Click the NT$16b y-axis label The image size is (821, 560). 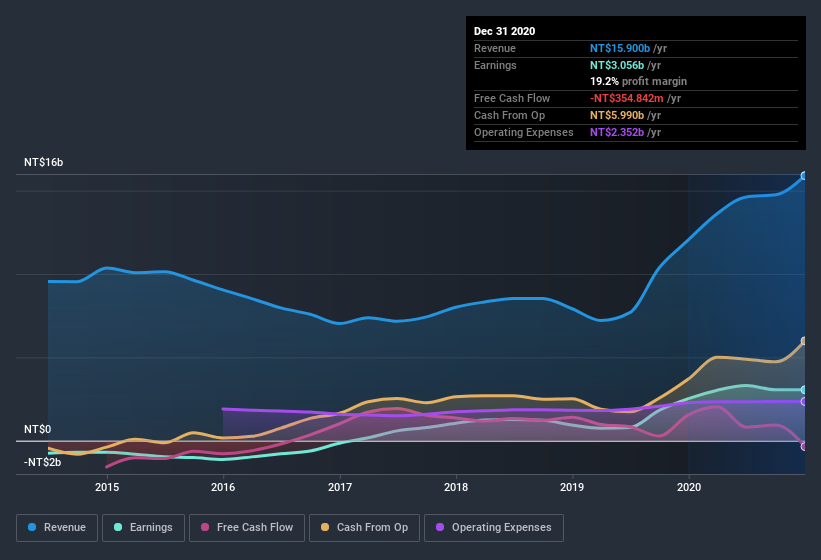43,162
